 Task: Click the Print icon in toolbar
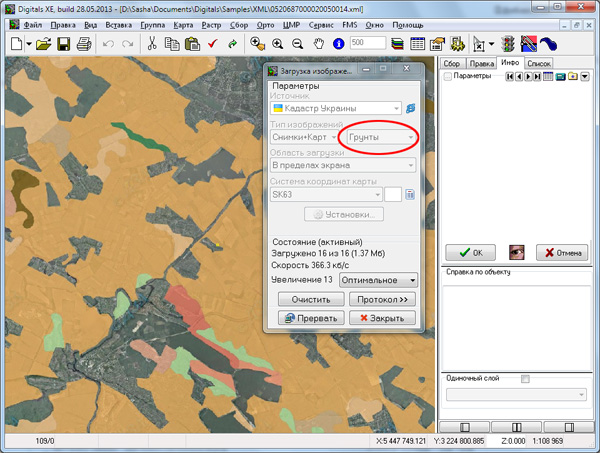click(84, 44)
